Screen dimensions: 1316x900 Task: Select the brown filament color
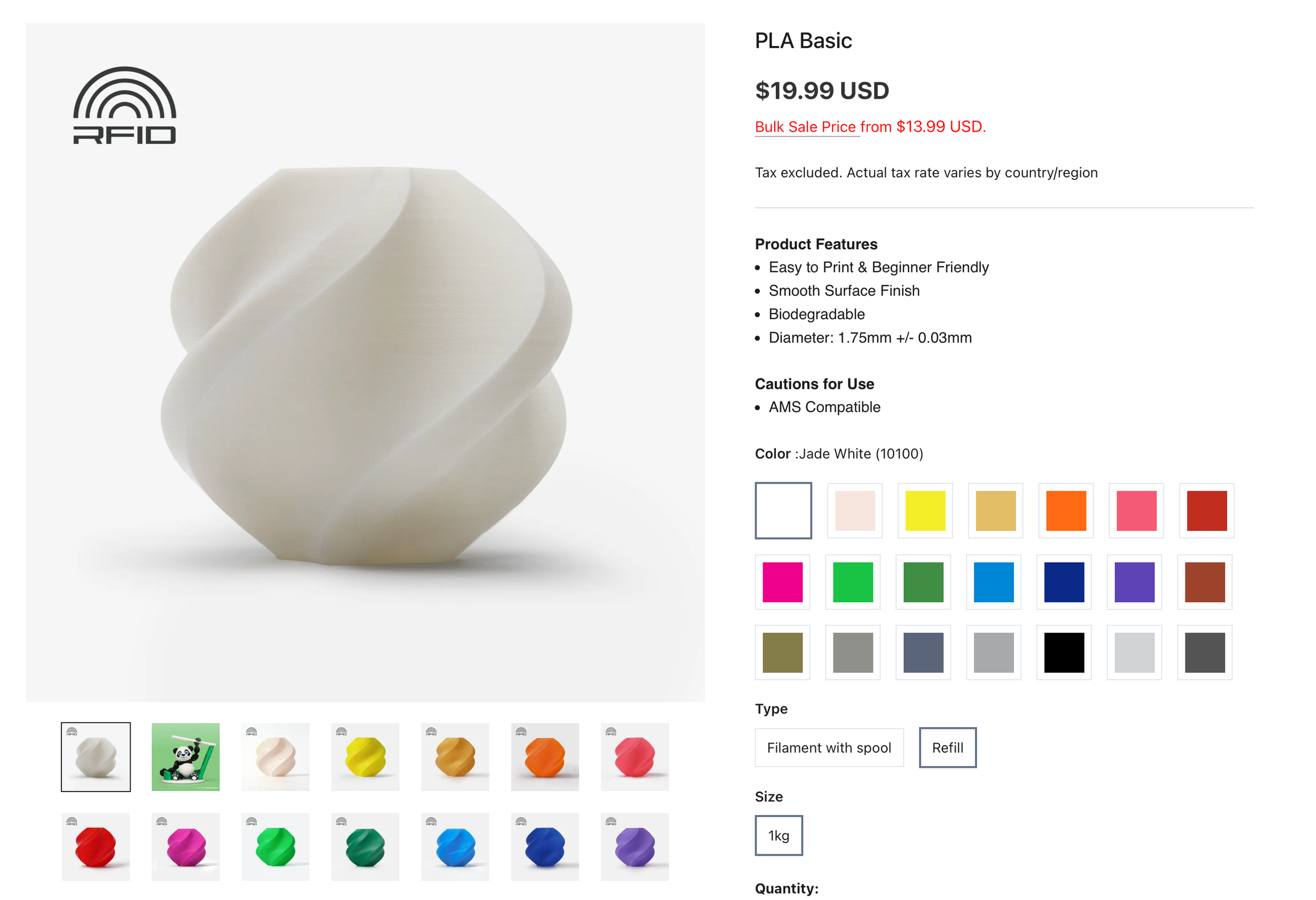point(1205,582)
